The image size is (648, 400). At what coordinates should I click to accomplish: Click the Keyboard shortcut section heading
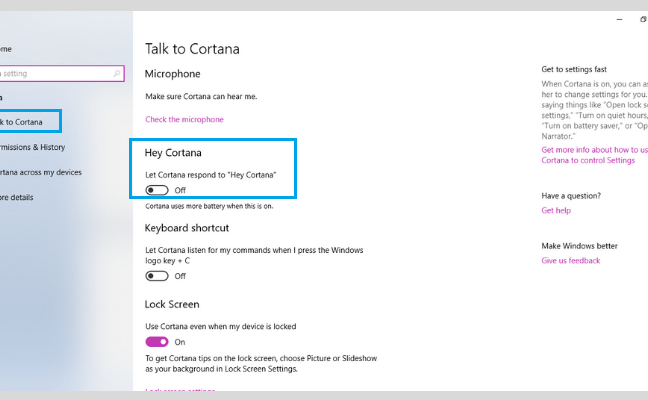187,228
